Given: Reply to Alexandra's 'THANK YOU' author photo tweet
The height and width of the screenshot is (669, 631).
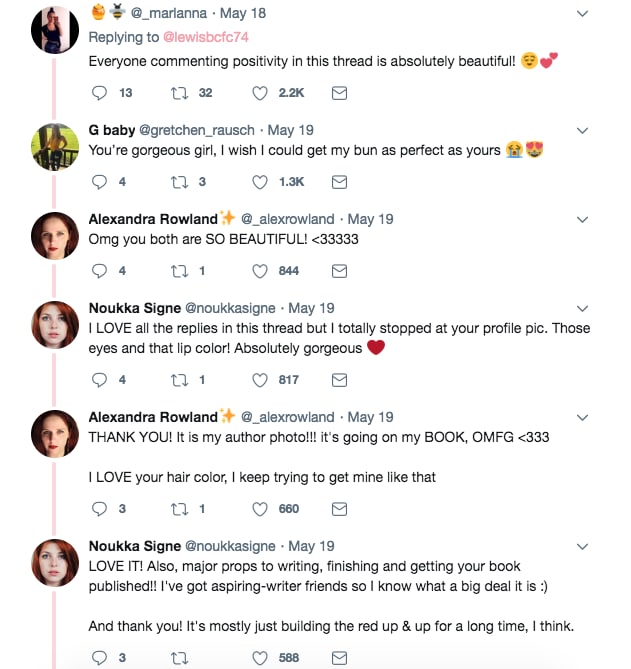Looking at the screenshot, I should coord(99,509).
